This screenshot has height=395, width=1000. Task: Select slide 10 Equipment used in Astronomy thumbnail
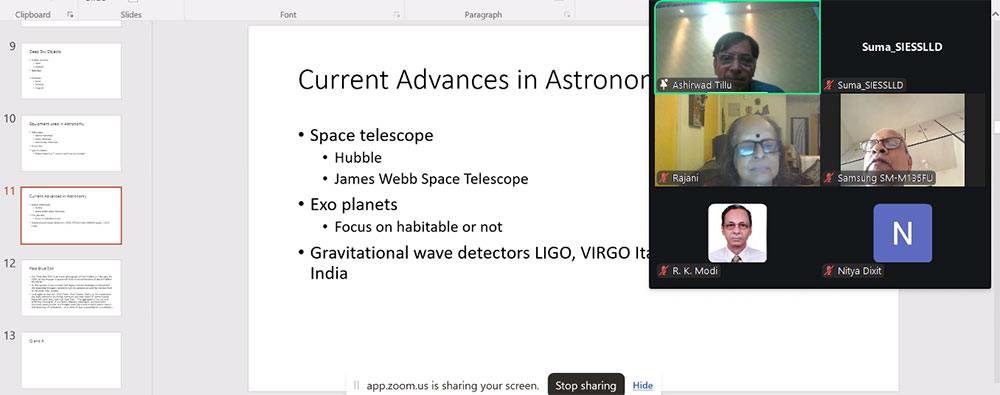(71, 143)
